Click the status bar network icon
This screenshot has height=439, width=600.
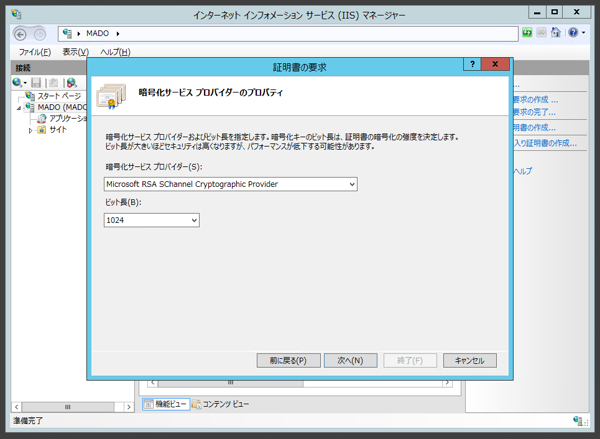tap(578, 421)
